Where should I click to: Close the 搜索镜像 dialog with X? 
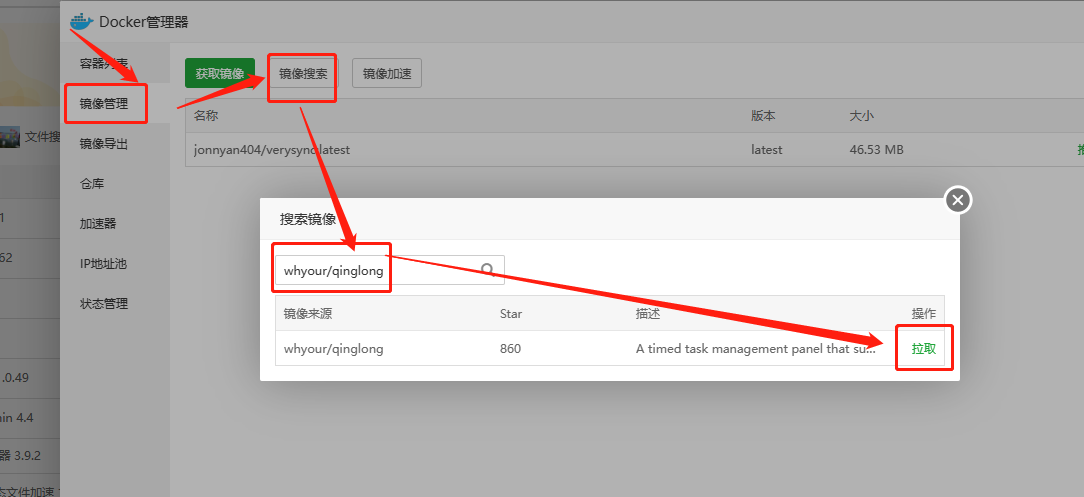coord(958,201)
